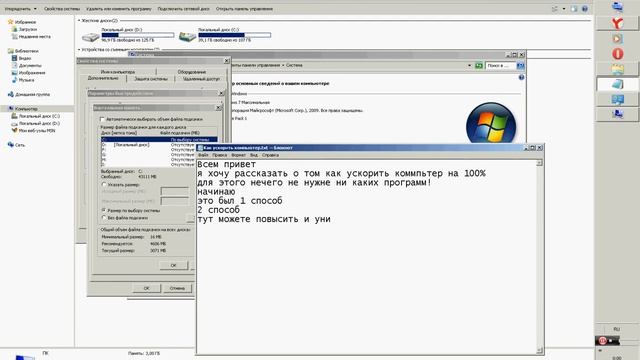The image size is (640, 360).
Task: Select Изображения library in navigation pane
Action: point(32,73)
